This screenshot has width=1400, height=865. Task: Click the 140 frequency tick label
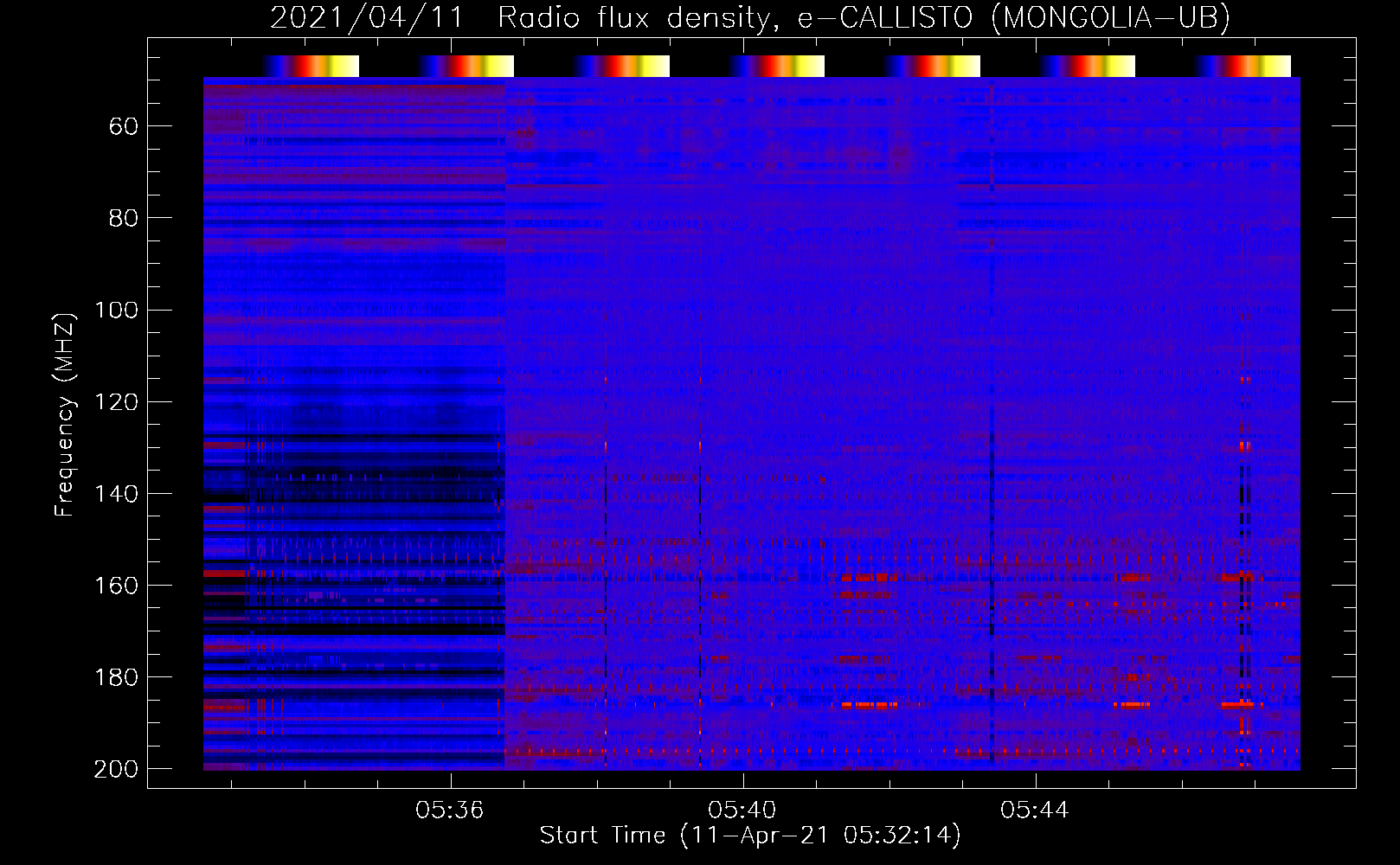click(x=116, y=494)
